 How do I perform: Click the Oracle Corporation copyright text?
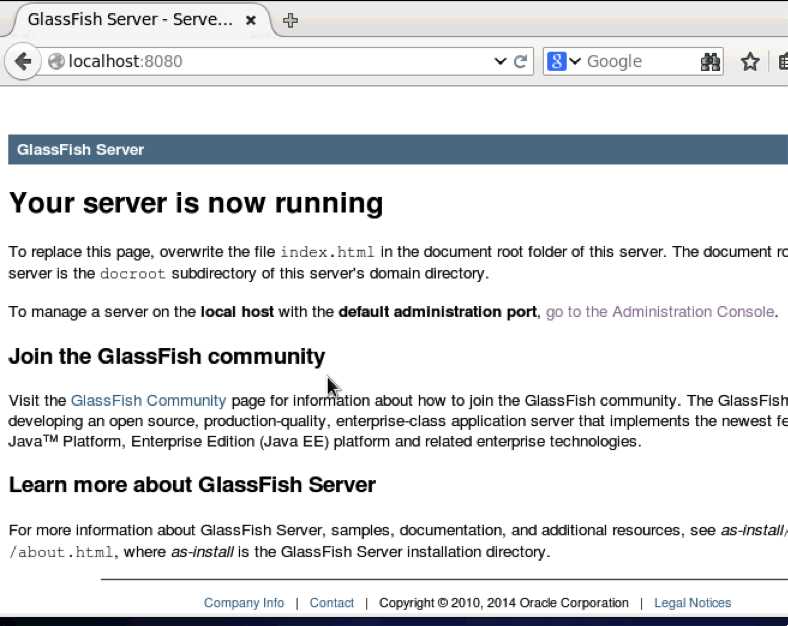(504, 602)
